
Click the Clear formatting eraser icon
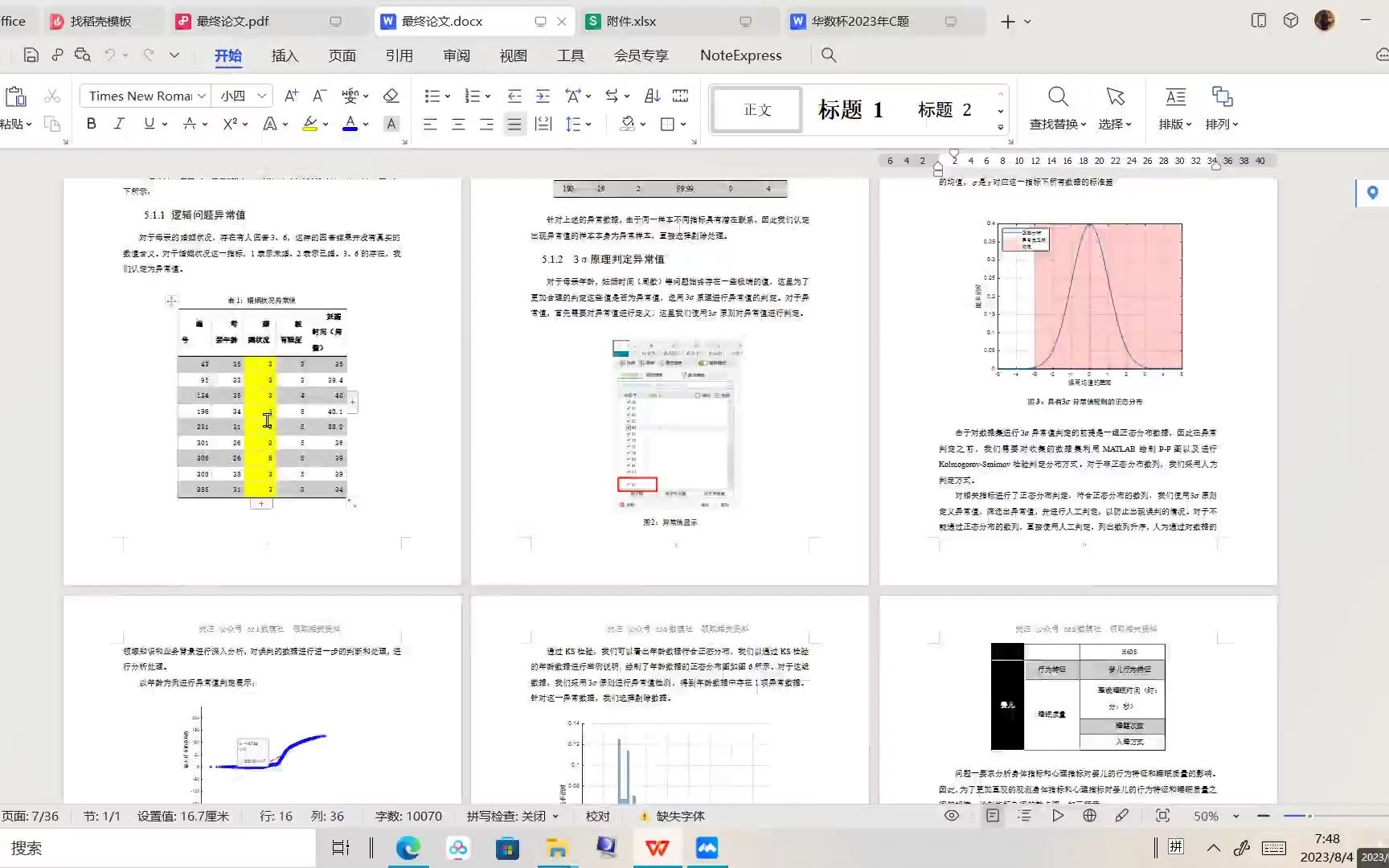click(x=391, y=96)
